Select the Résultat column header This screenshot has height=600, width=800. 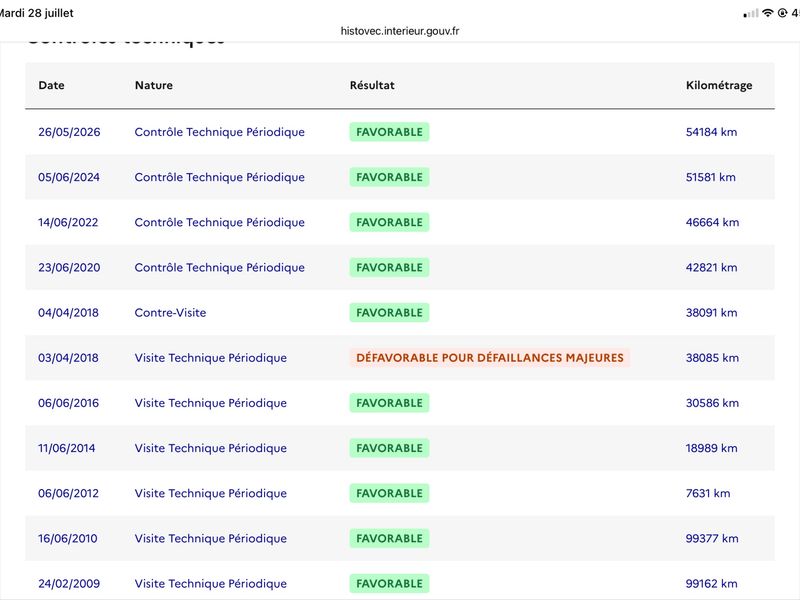pos(372,85)
